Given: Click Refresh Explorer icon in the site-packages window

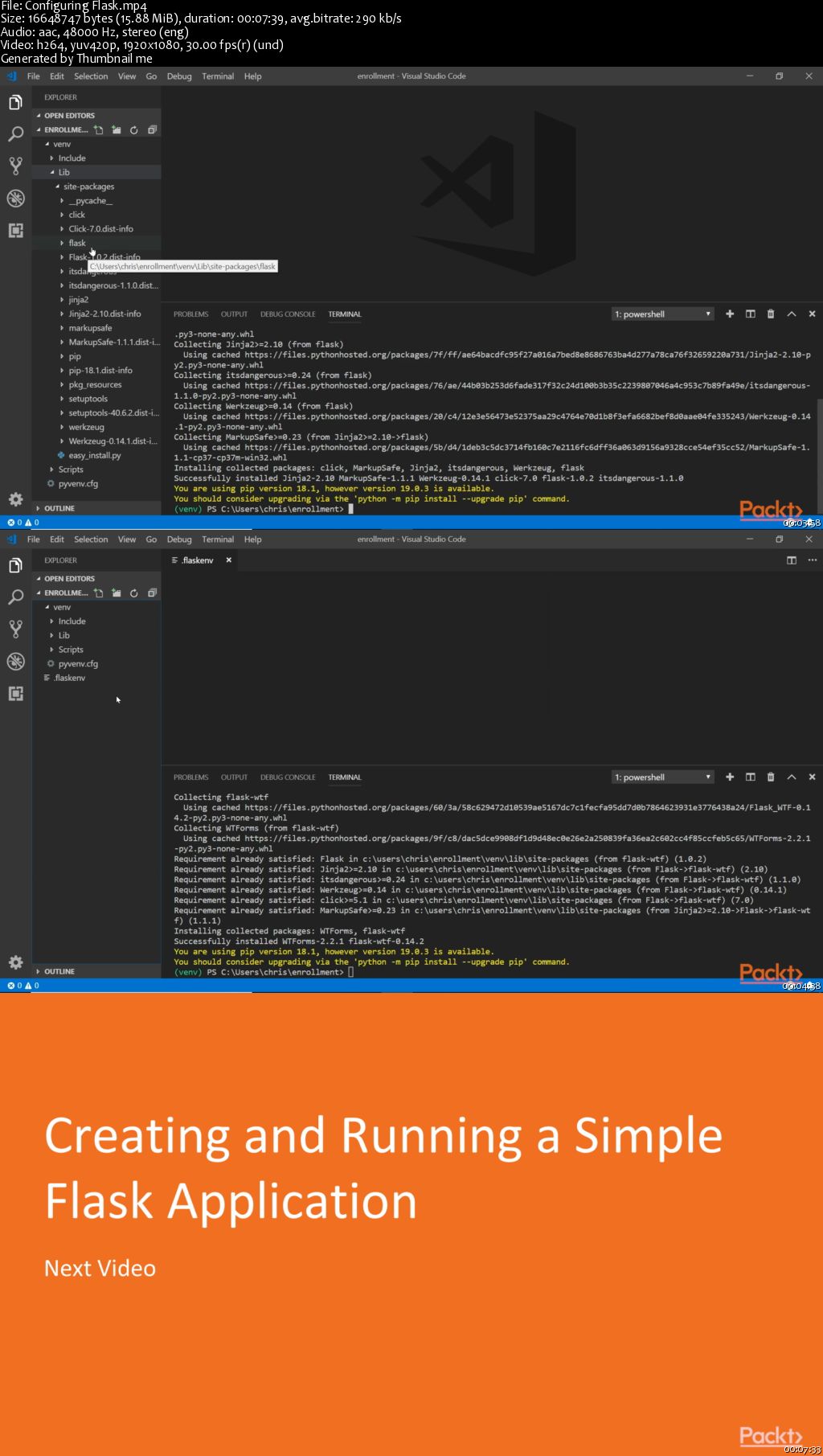Looking at the screenshot, I should 134,129.
